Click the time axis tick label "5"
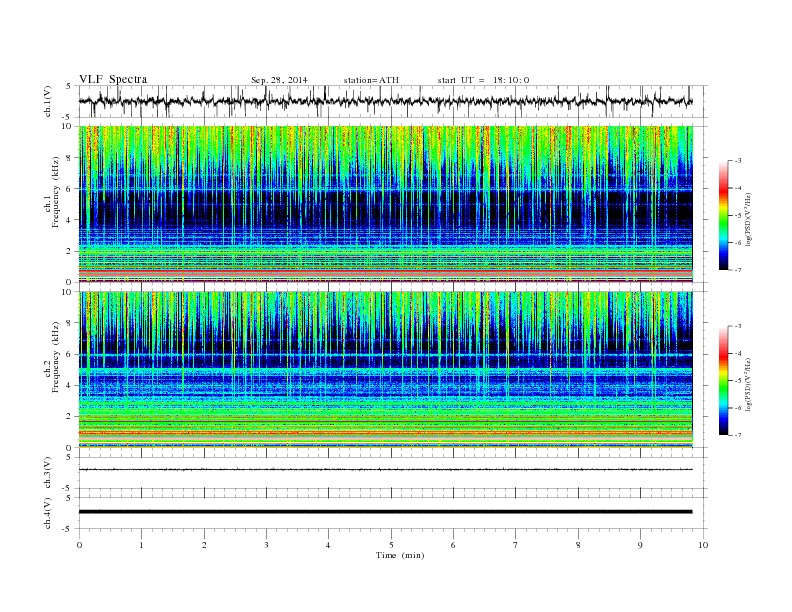This screenshot has height=612, width=792. coord(391,545)
